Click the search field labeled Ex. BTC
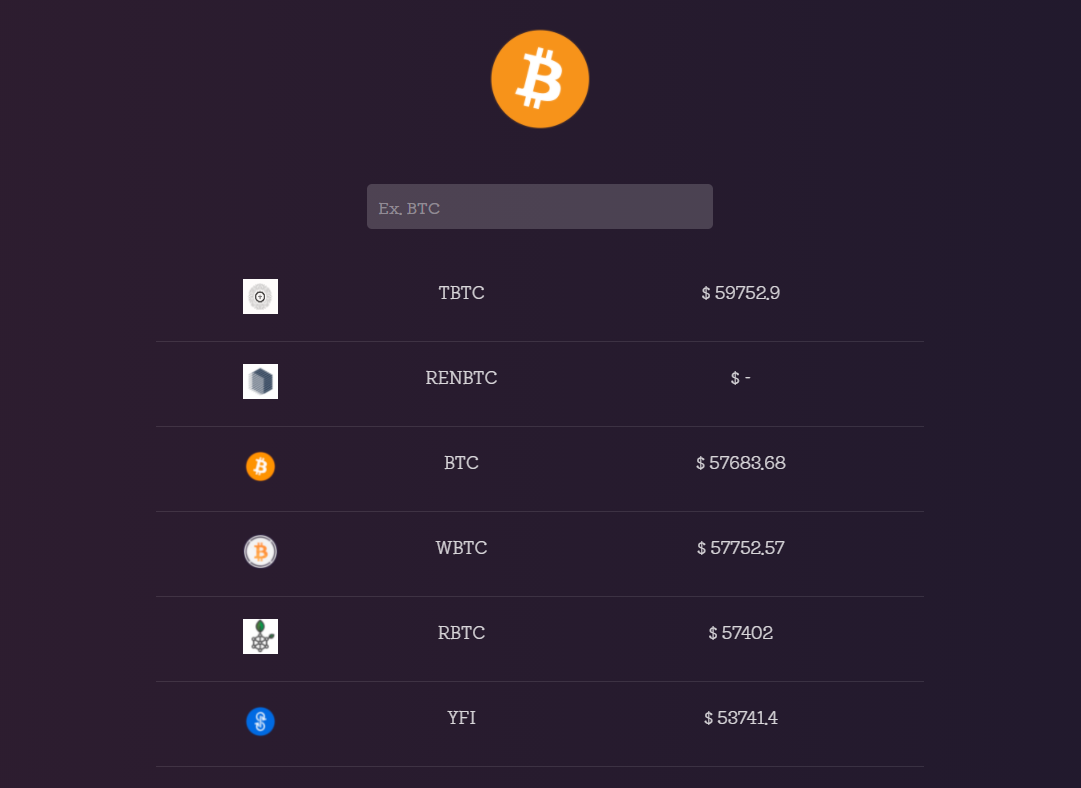The image size is (1081, 788). (x=540, y=206)
